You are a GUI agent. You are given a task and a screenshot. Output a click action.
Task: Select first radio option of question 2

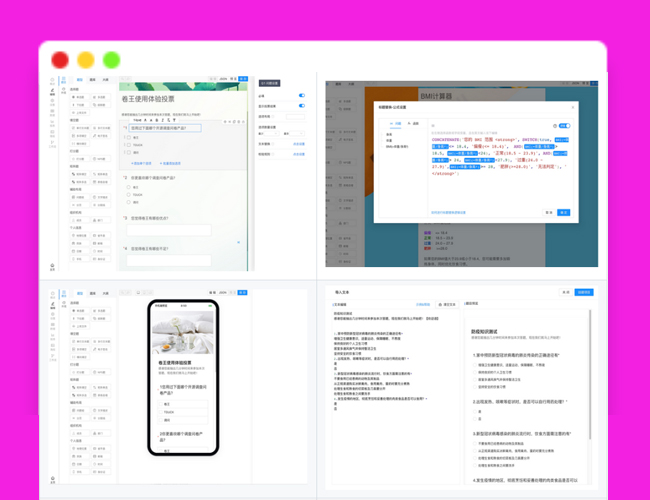point(129,187)
